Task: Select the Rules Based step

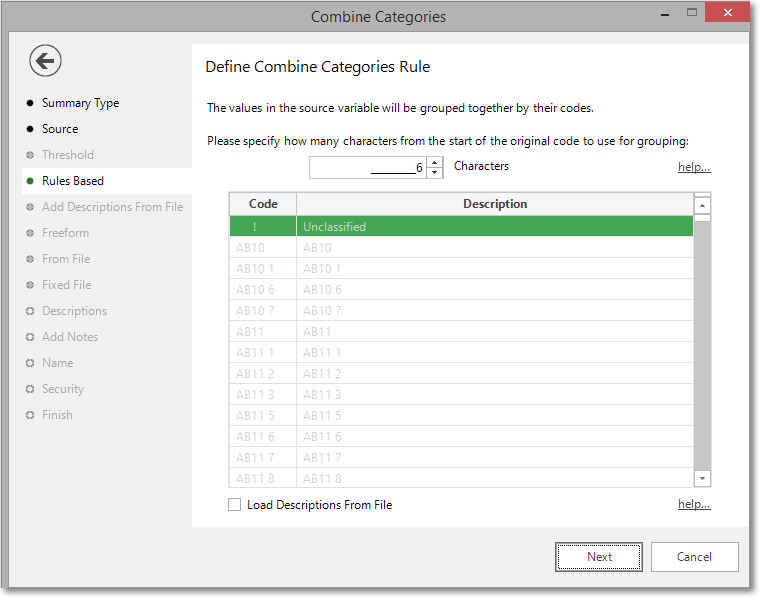Action: 73,181
